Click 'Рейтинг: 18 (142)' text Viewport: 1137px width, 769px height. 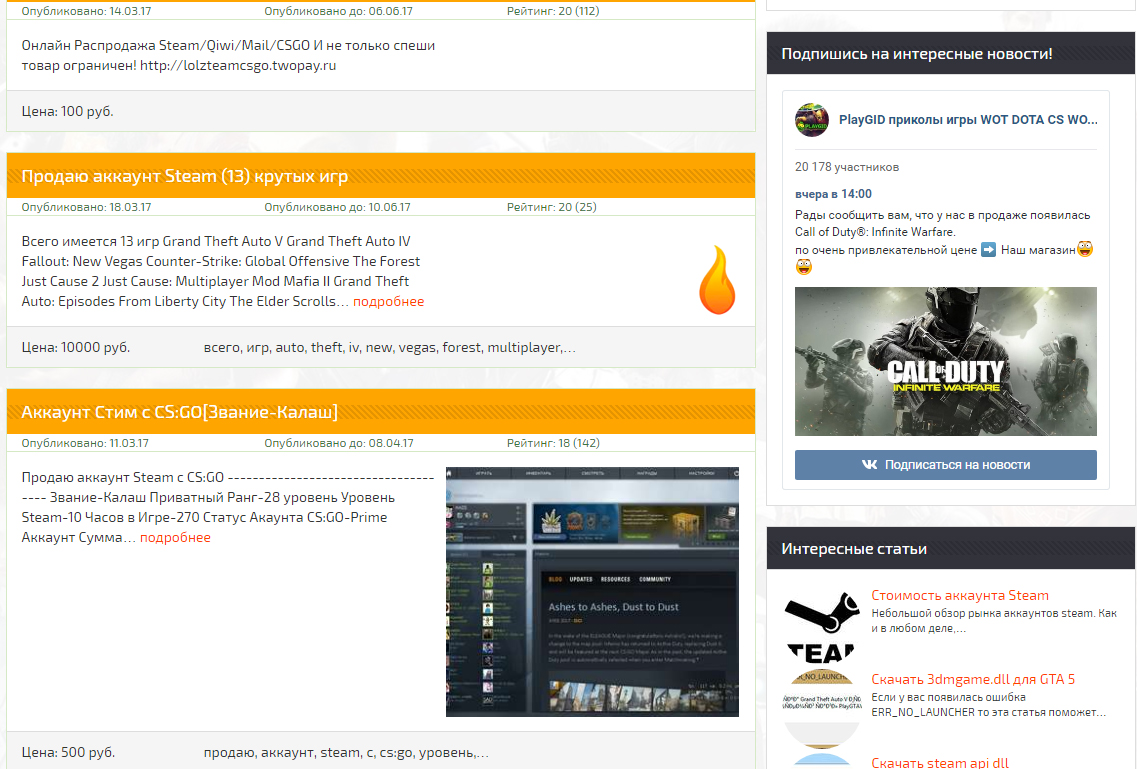coord(553,443)
